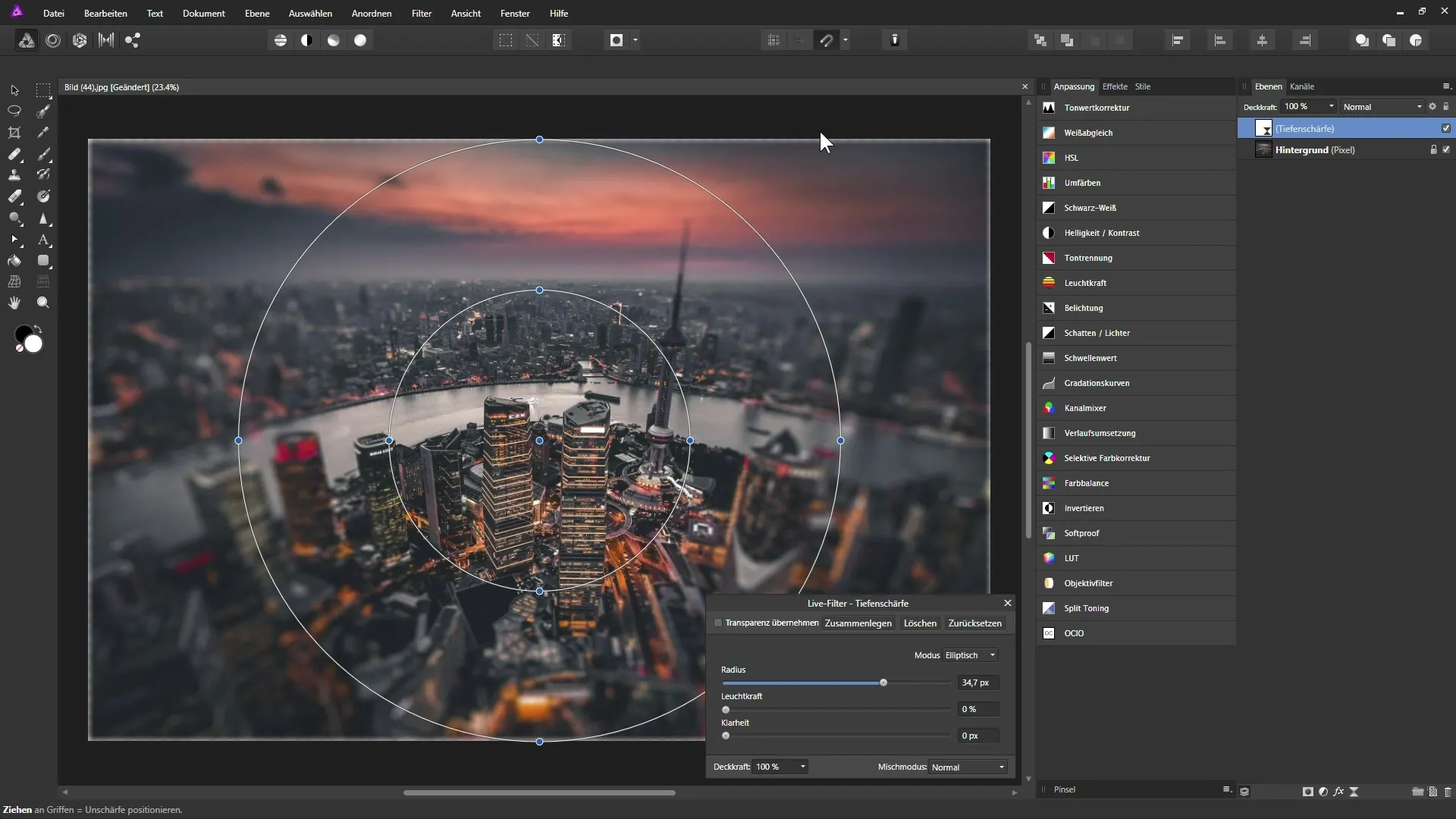
Task: Open layer effects fx icon in Layers footer
Action: point(1338,792)
